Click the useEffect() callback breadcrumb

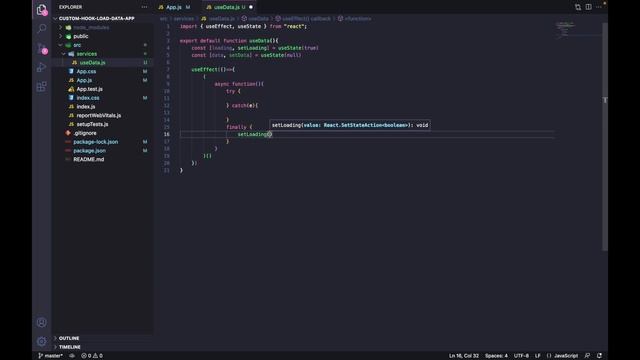point(303,19)
